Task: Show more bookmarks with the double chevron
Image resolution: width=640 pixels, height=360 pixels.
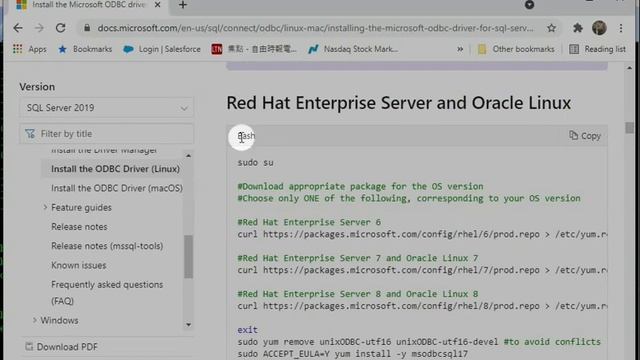Action: coord(460,49)
